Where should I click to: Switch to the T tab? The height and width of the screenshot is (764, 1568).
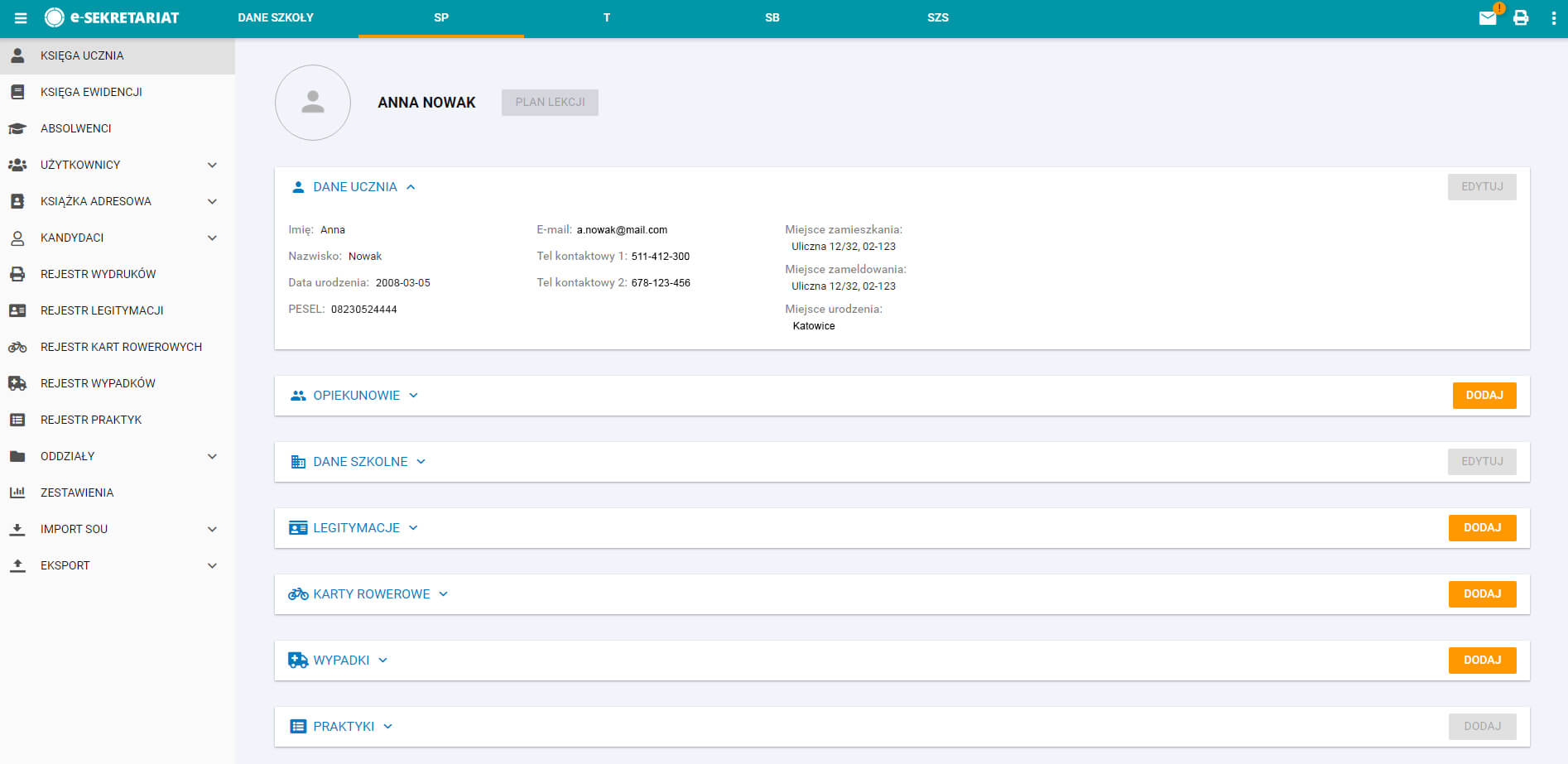point(607,17)
